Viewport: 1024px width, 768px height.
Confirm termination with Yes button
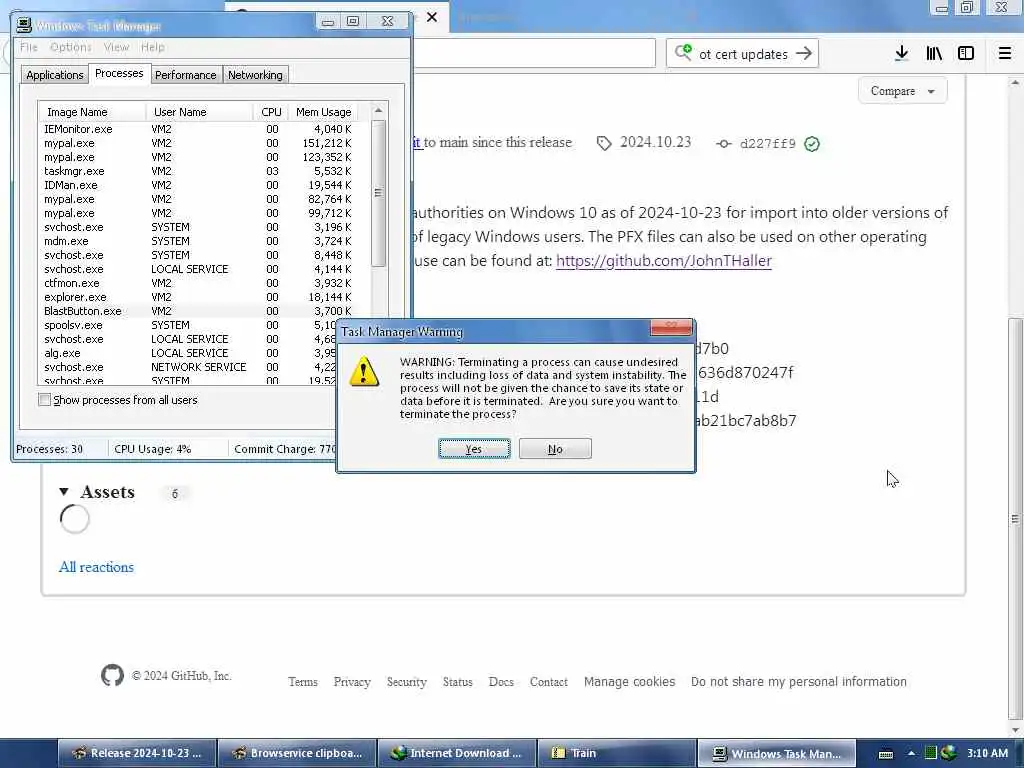coord(474,449)
